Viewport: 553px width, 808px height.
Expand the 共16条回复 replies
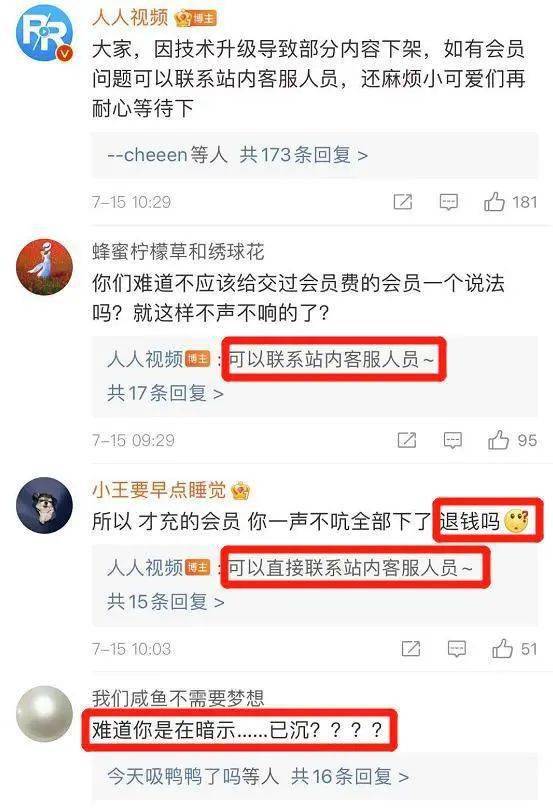[350, 776]
